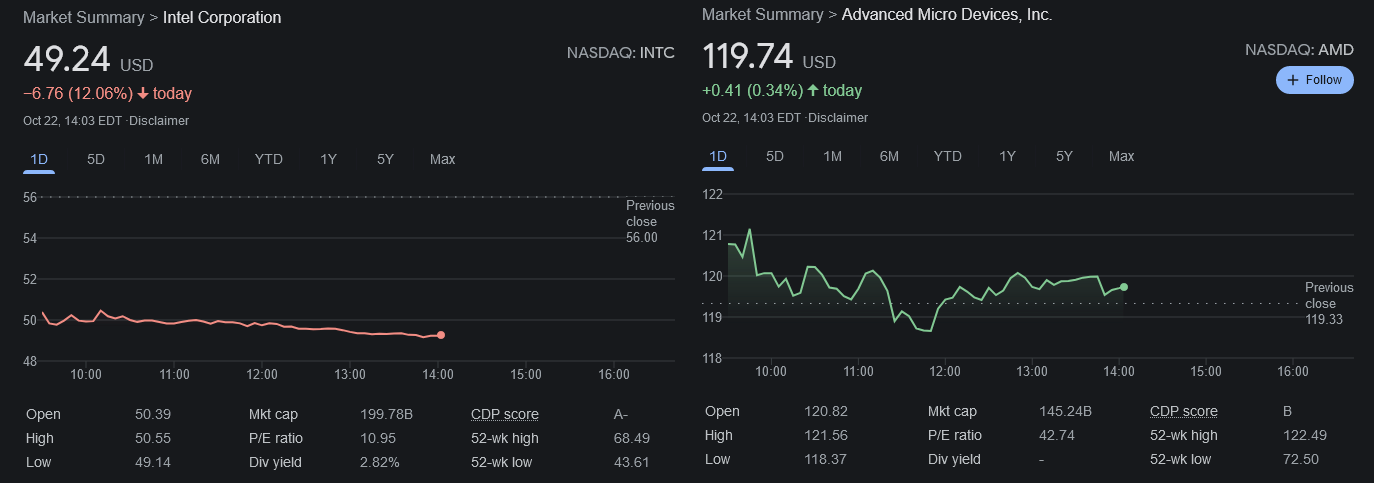Click the green up arrow next to AMD change
Viewport: 1374px width, 483px height.
point(813,90)
